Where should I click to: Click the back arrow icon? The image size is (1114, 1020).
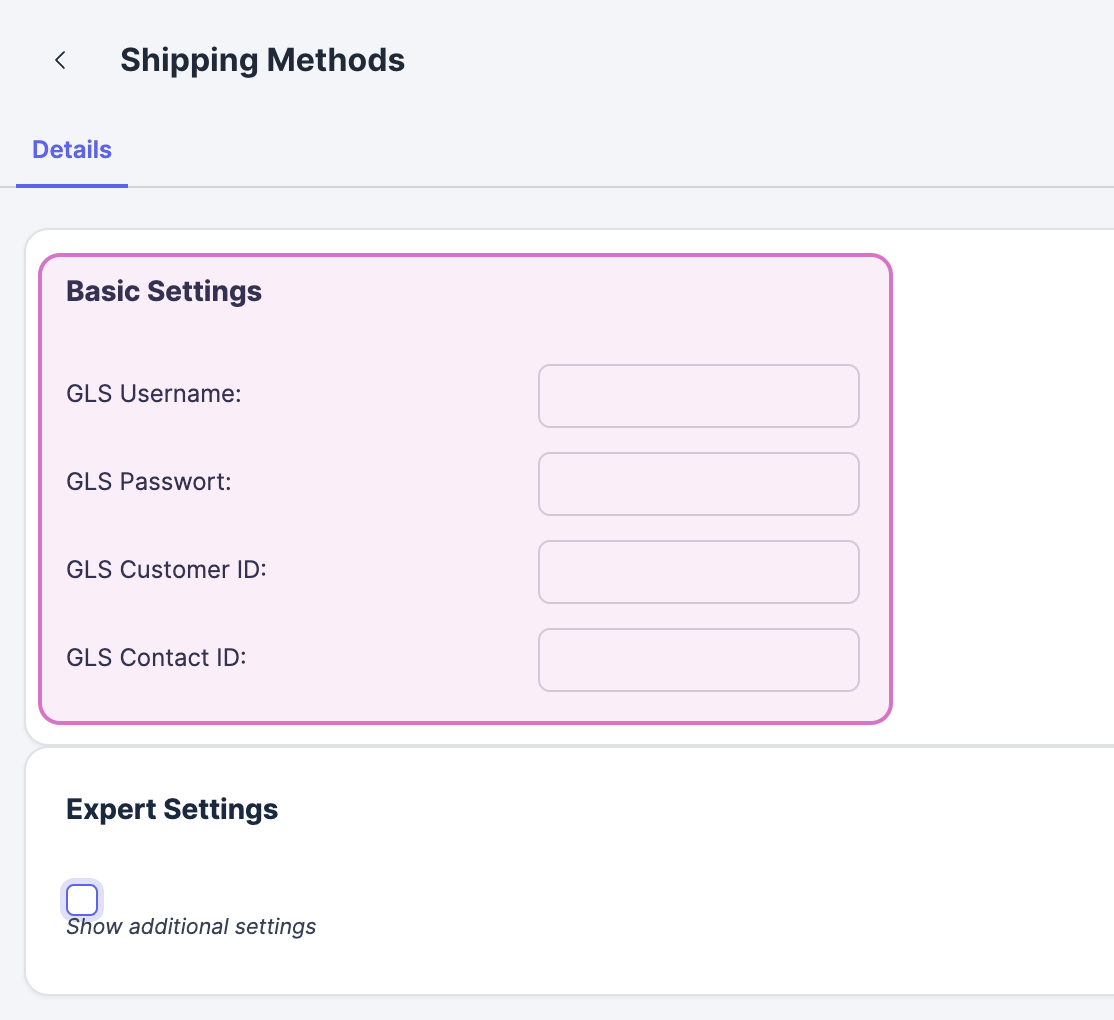coord(61,61)
